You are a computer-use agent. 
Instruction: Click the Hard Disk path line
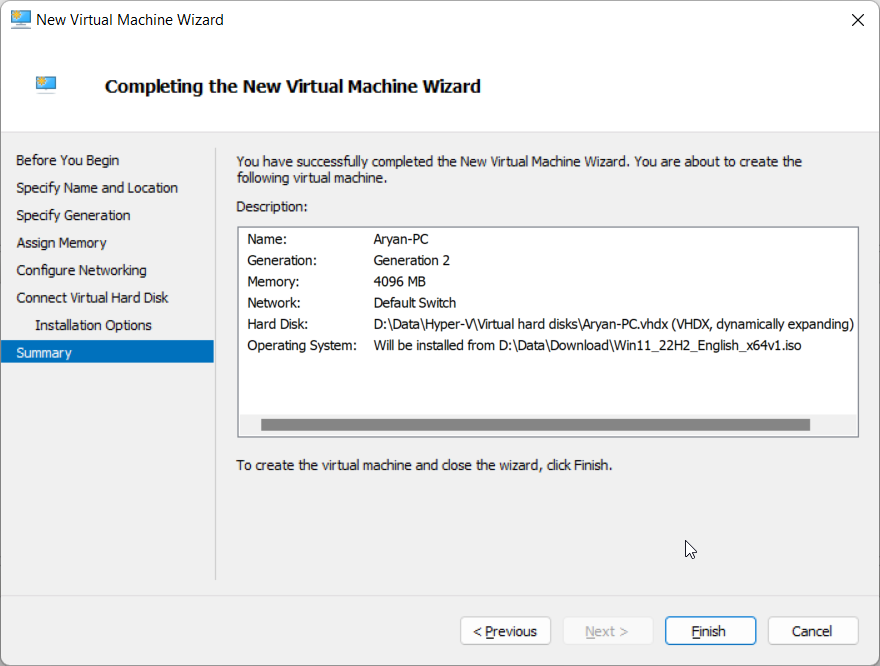pos(613,324)
